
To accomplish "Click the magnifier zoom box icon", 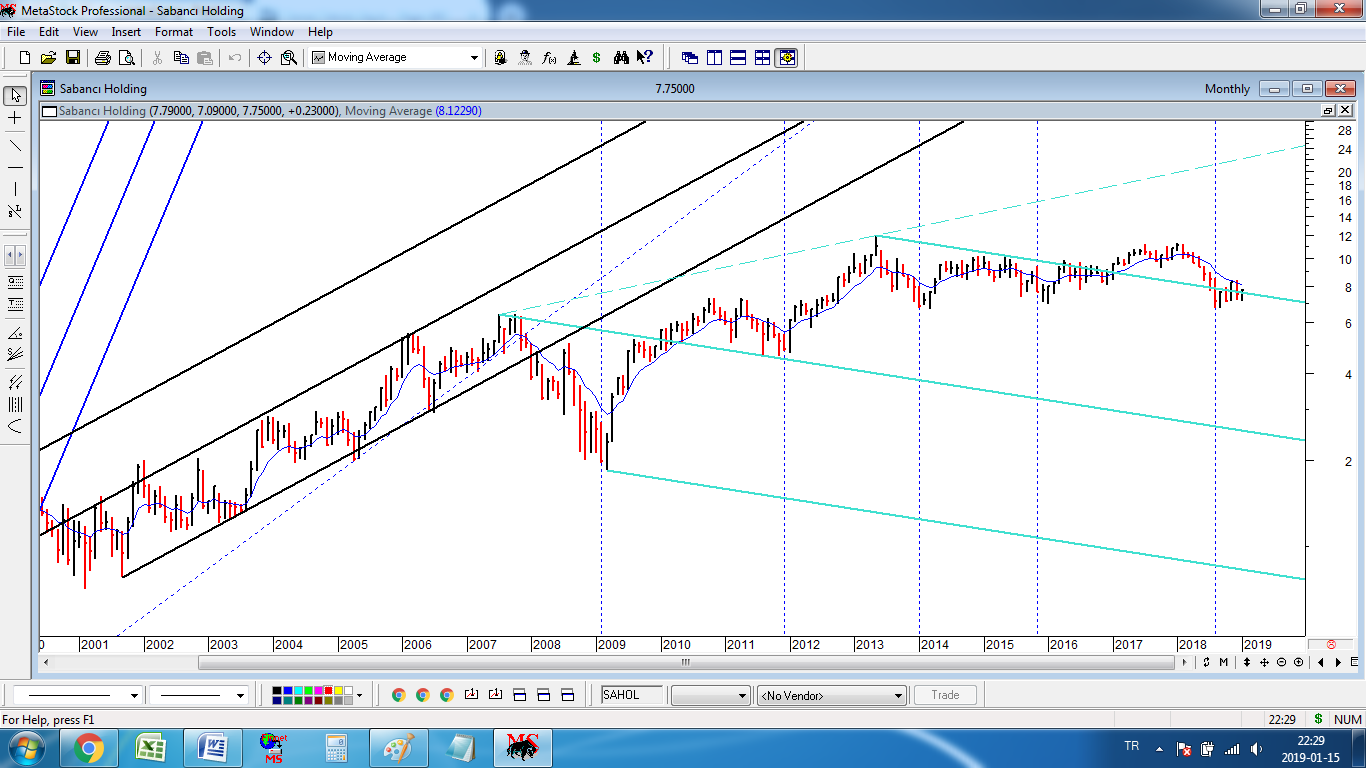I will [x=289, y=57].
